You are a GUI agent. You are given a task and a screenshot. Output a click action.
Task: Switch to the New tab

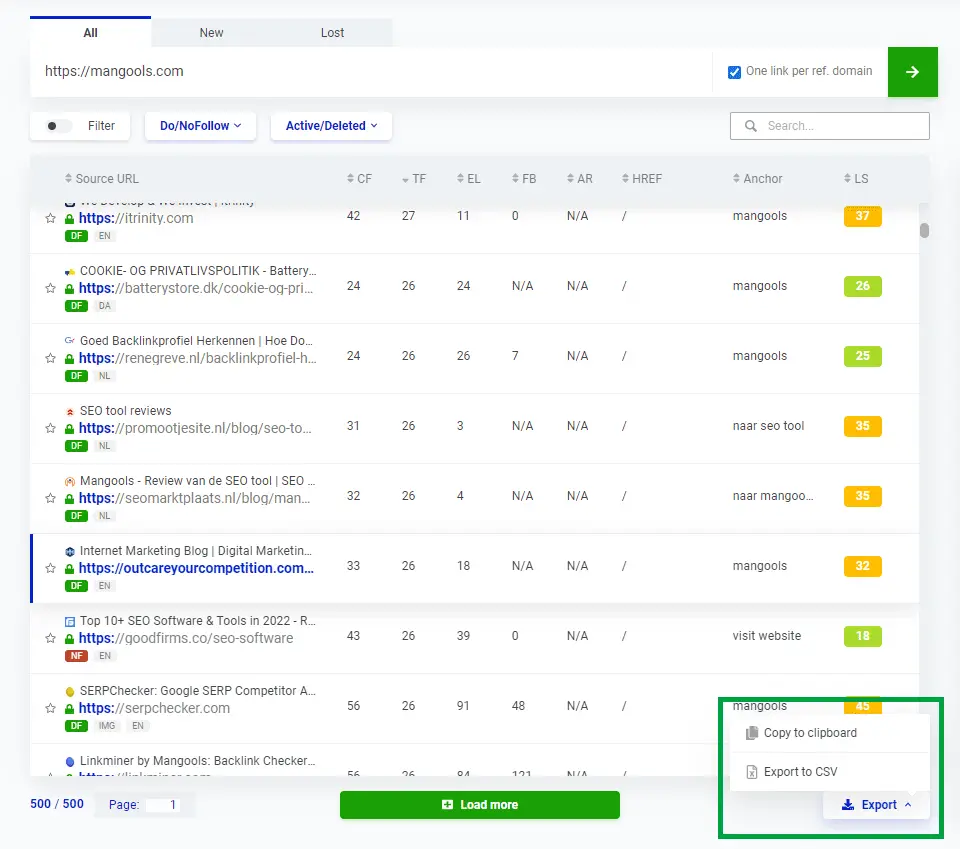(211, 32)
